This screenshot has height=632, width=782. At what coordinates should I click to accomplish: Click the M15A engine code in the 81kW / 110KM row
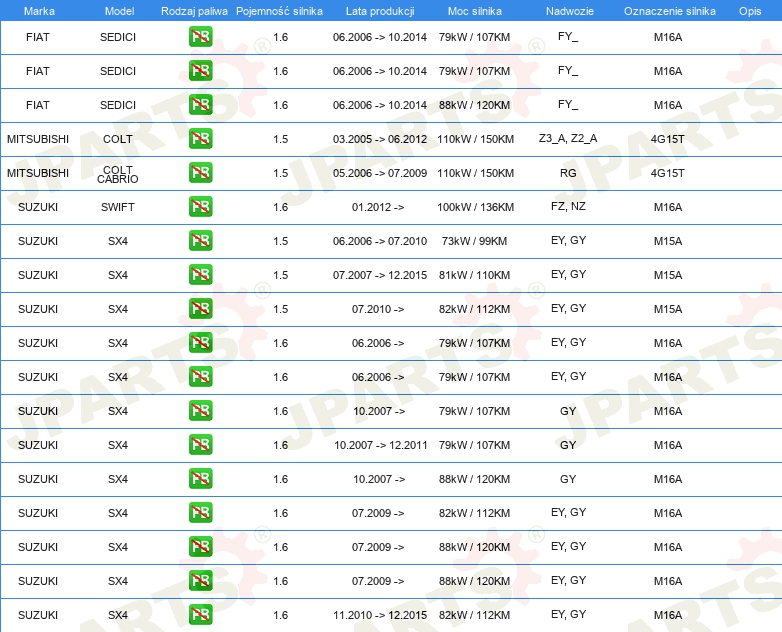[x=668, y=275]
